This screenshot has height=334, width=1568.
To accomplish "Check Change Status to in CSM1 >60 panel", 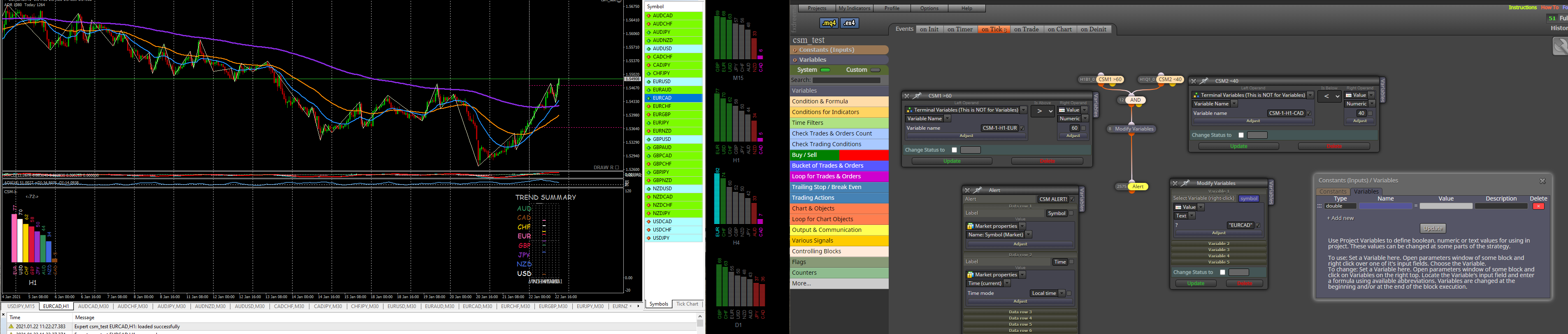I will (x=954, y=150).
